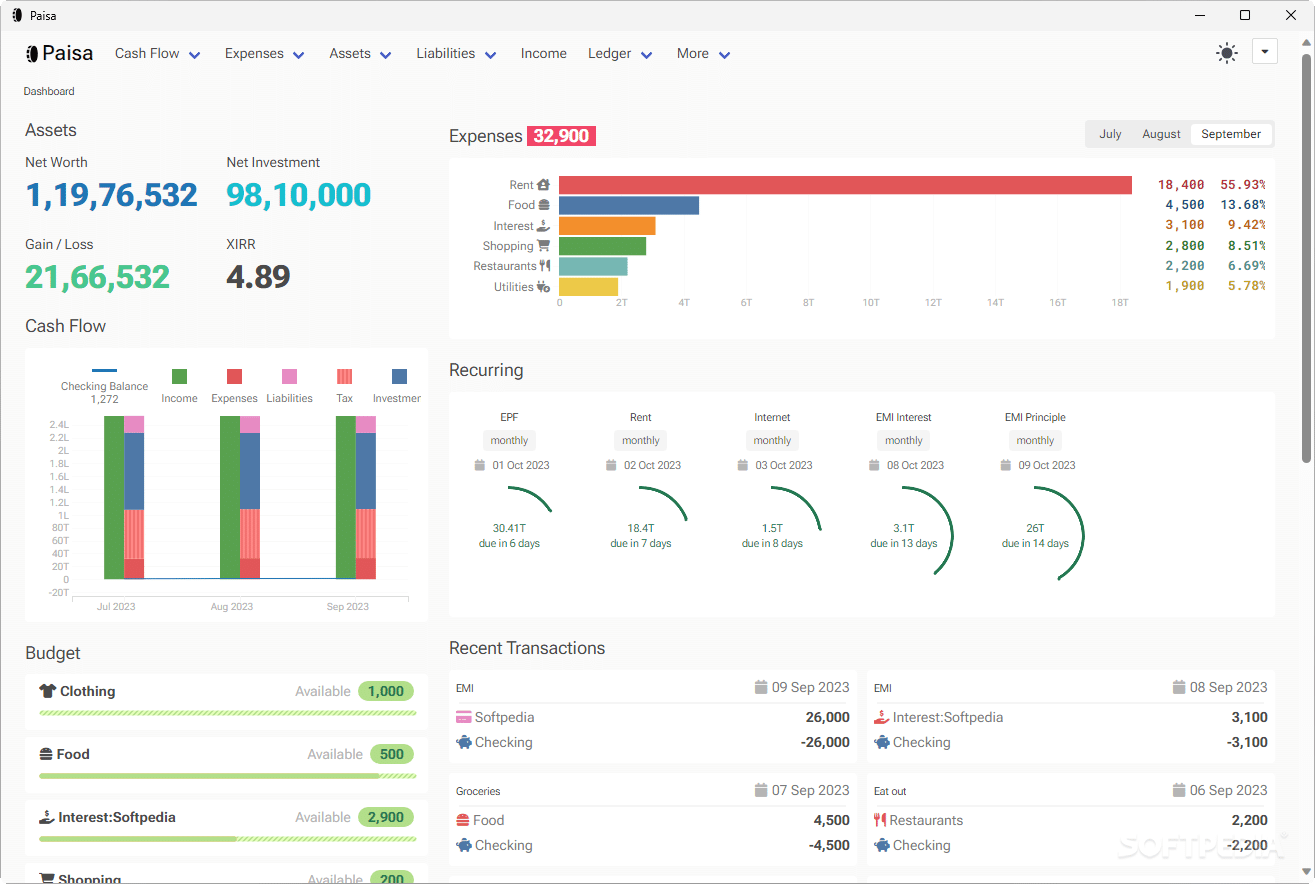This screenshot has width=1315, height=884.
Task: Click the Clothing shirt icon in Budget
Action: click(47, 691)
